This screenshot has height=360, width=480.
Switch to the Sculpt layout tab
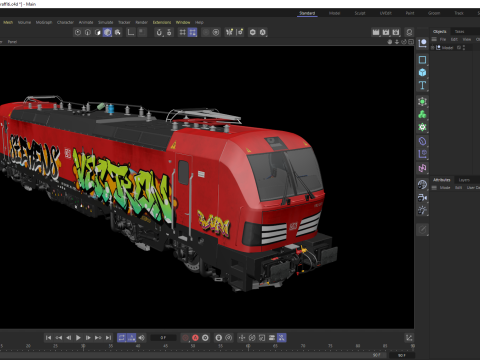point(360,13)
